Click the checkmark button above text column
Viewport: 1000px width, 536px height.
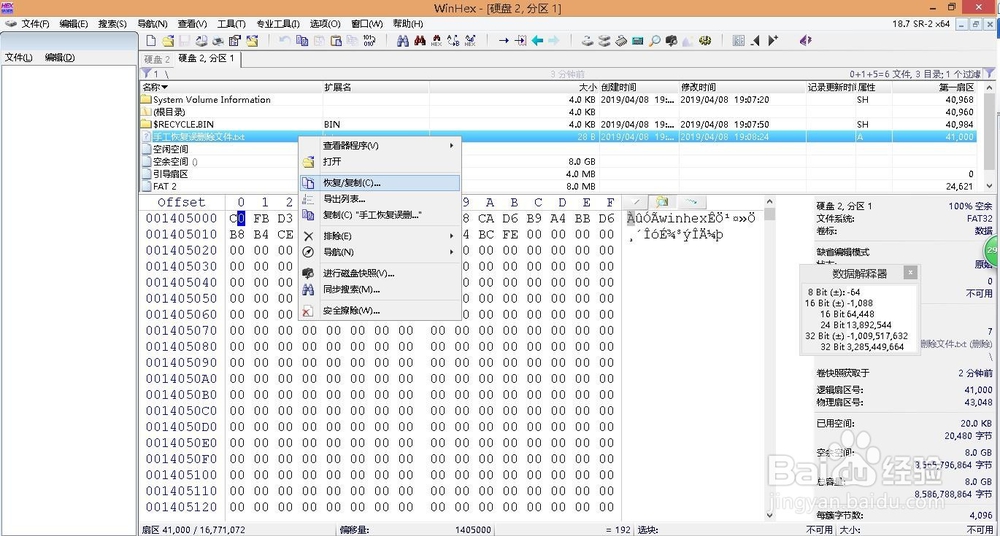(636, 202)
